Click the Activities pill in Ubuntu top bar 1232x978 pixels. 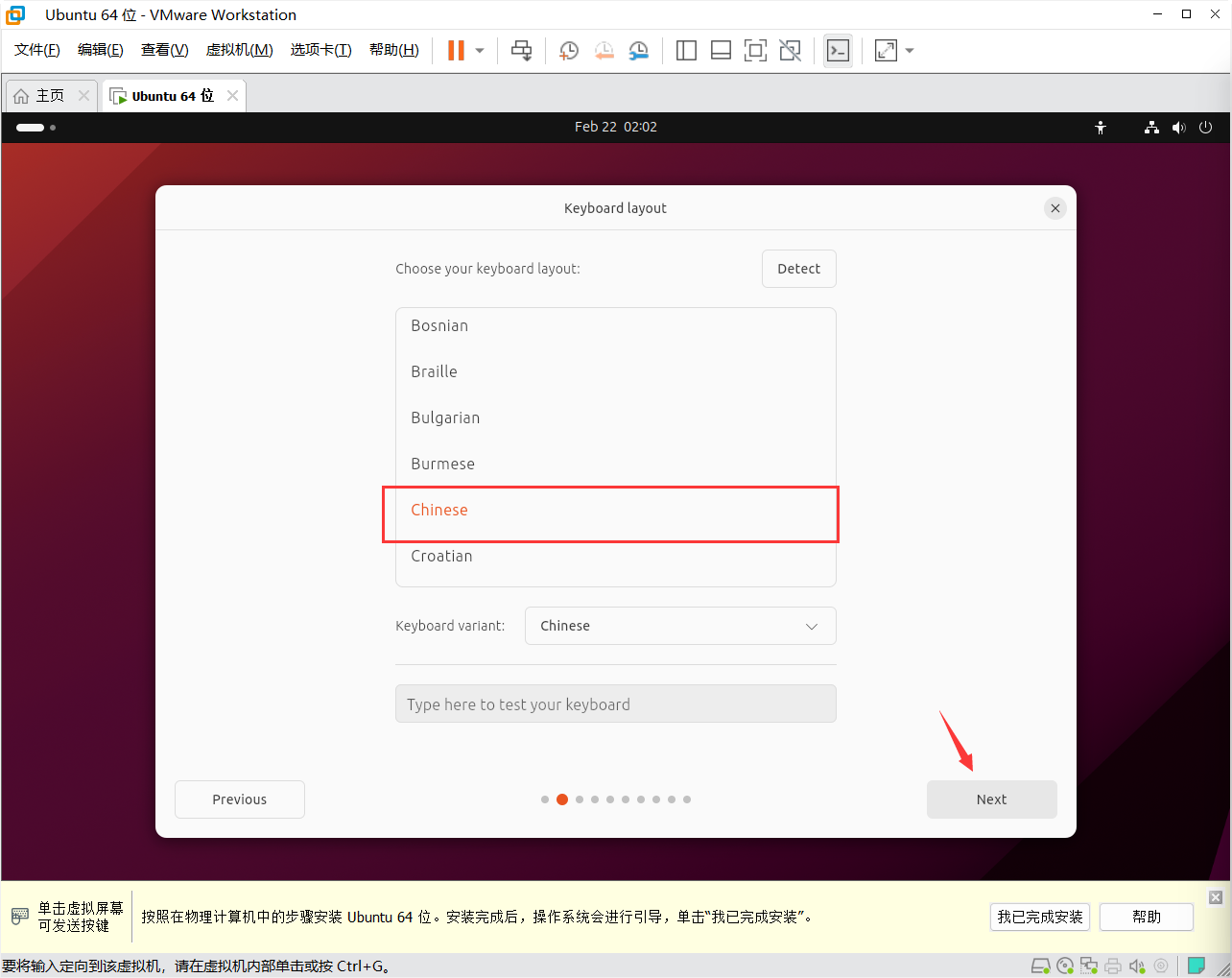36,128
